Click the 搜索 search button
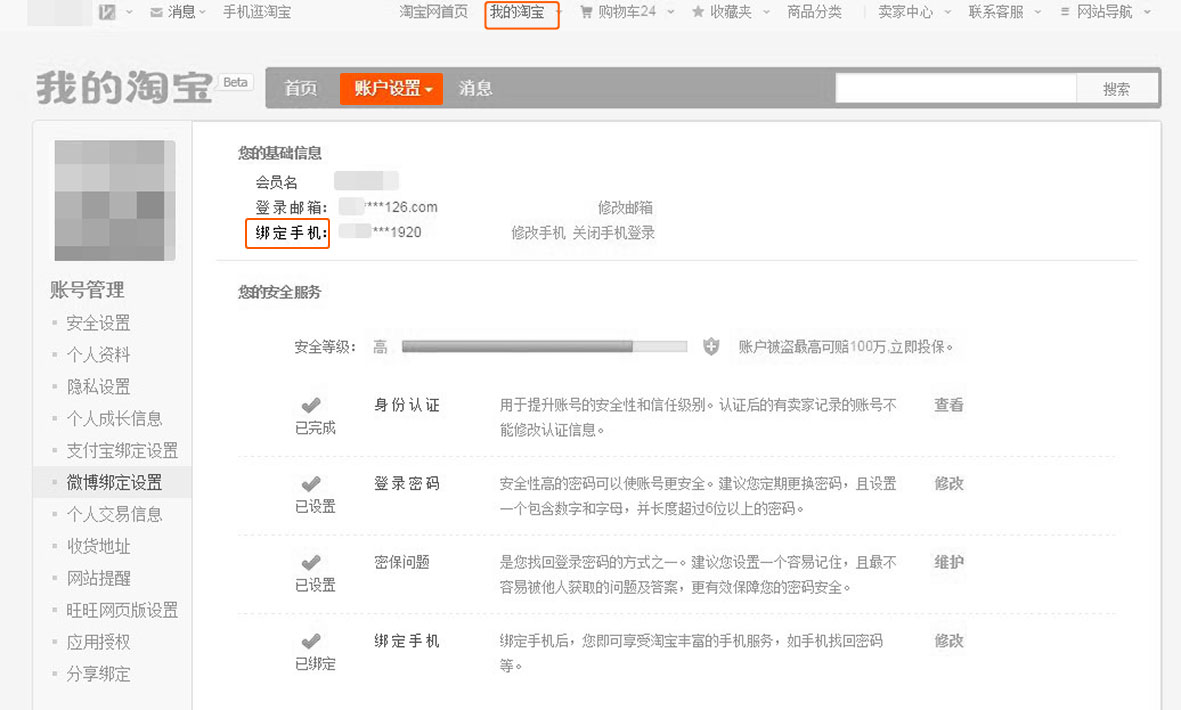The height and width of the screenshot is (710, 1181). click(x=1116, y=89)
